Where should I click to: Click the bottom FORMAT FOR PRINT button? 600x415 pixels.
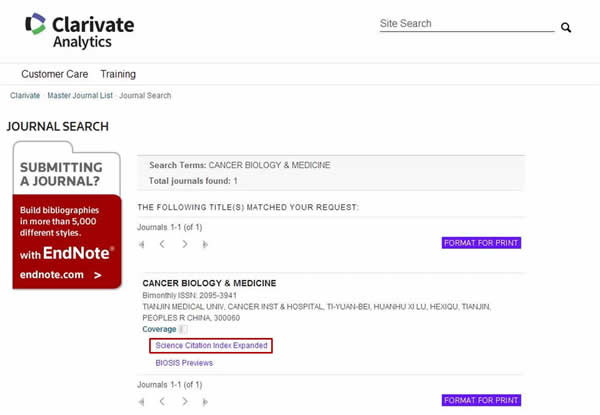point(481,400)
